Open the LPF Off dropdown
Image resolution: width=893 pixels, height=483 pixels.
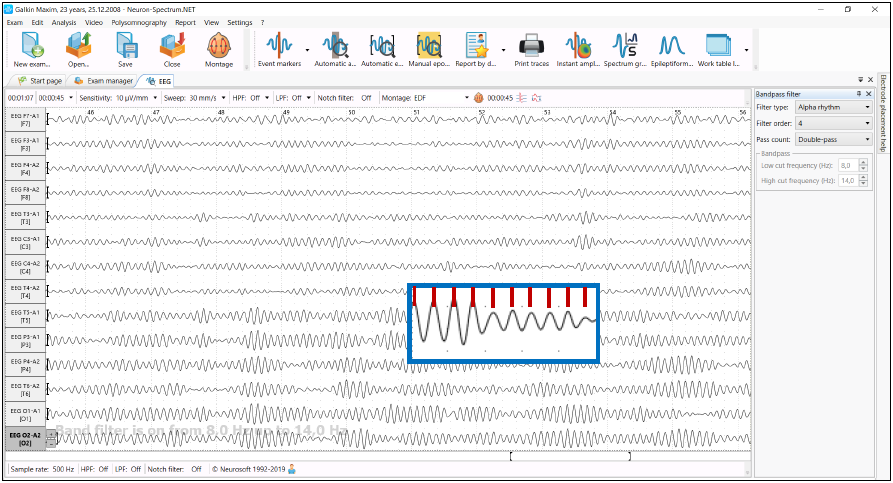pyautogui.click(x=309, y=98)
